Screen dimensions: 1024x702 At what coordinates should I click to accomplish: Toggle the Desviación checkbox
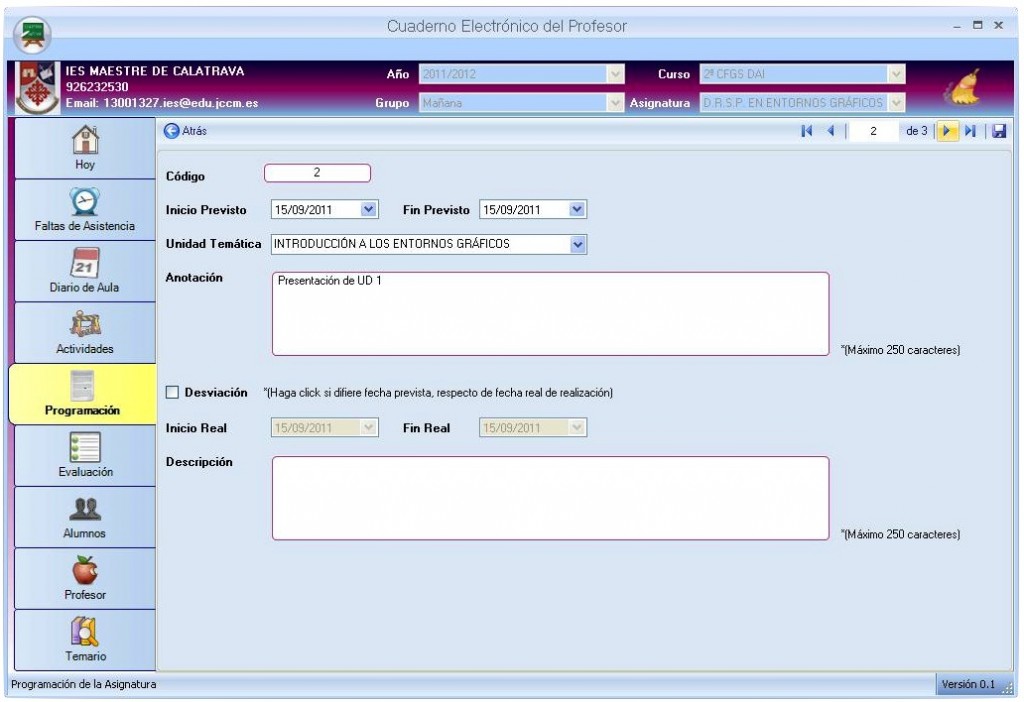[172, 392]
